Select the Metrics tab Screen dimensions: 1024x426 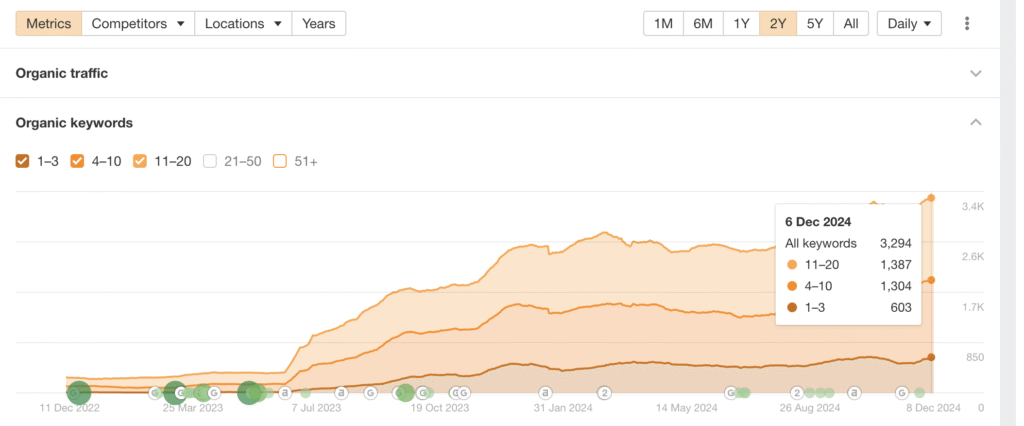tap(48, 23)
